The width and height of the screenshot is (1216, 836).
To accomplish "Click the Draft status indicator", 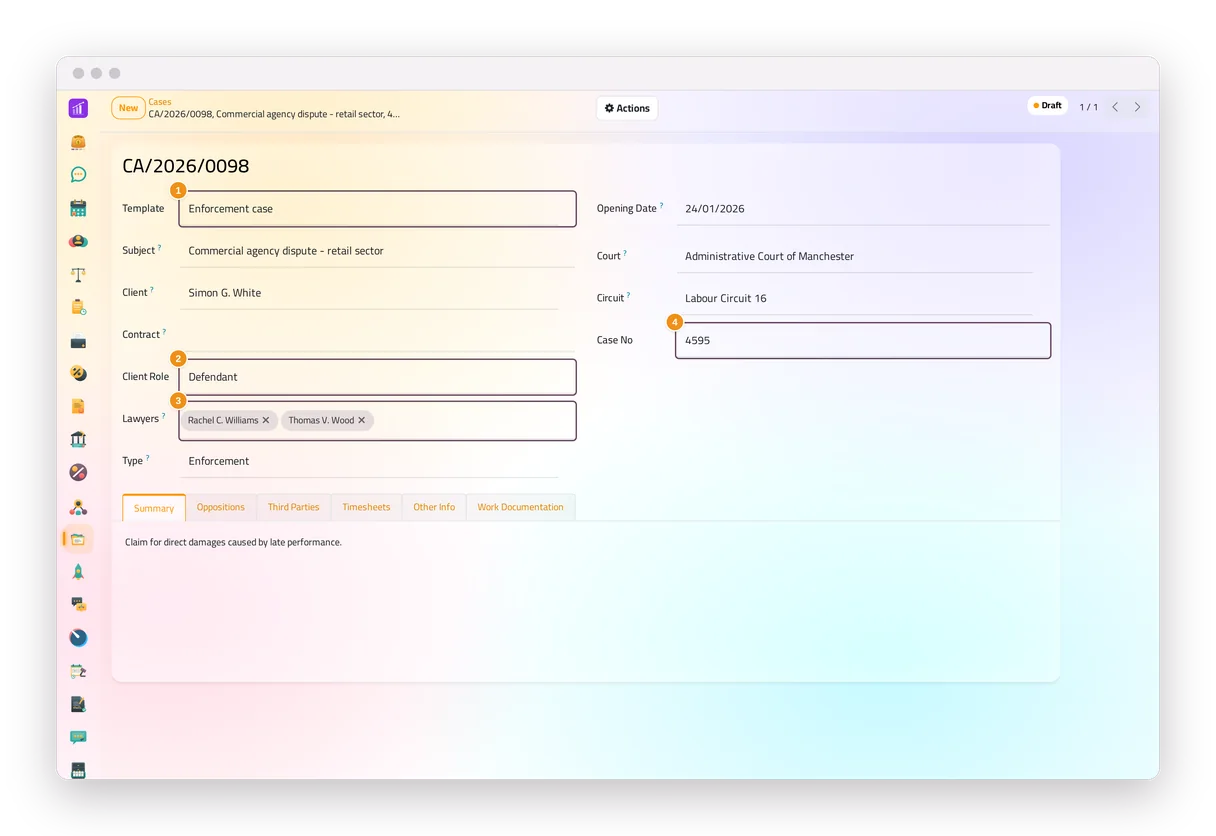I will (1047, 105).
